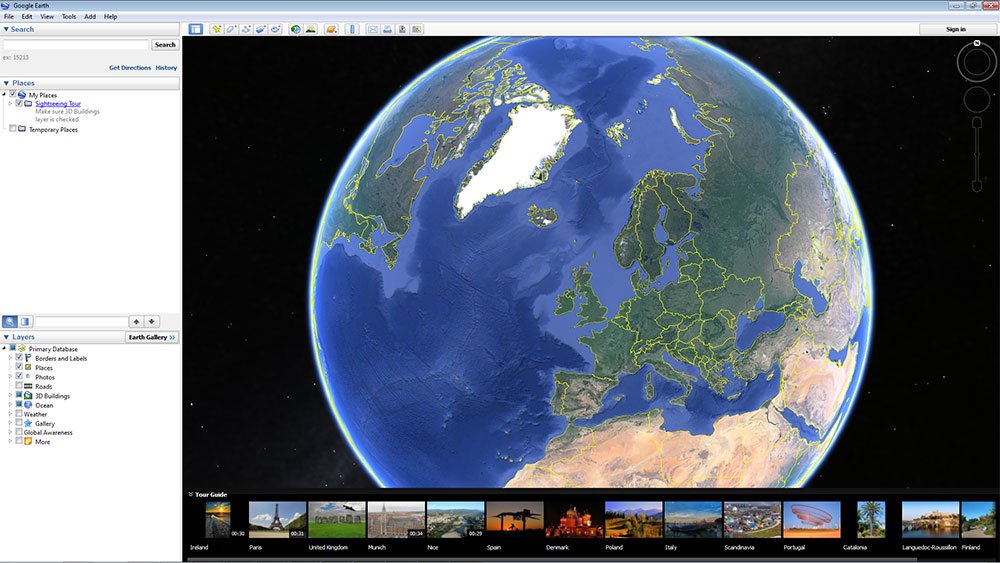Start the Record a Tour tool

click(x=276, y=29)
